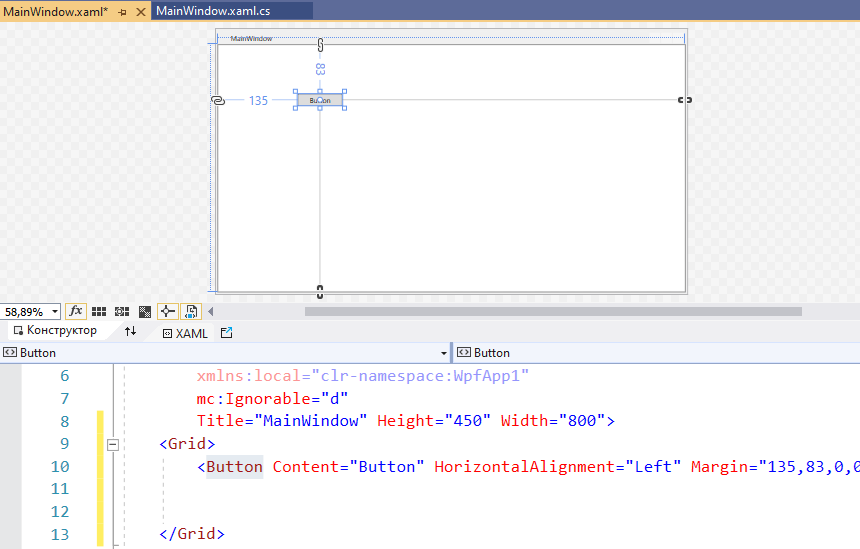Switch to the XAML tab

coord(185,333)
